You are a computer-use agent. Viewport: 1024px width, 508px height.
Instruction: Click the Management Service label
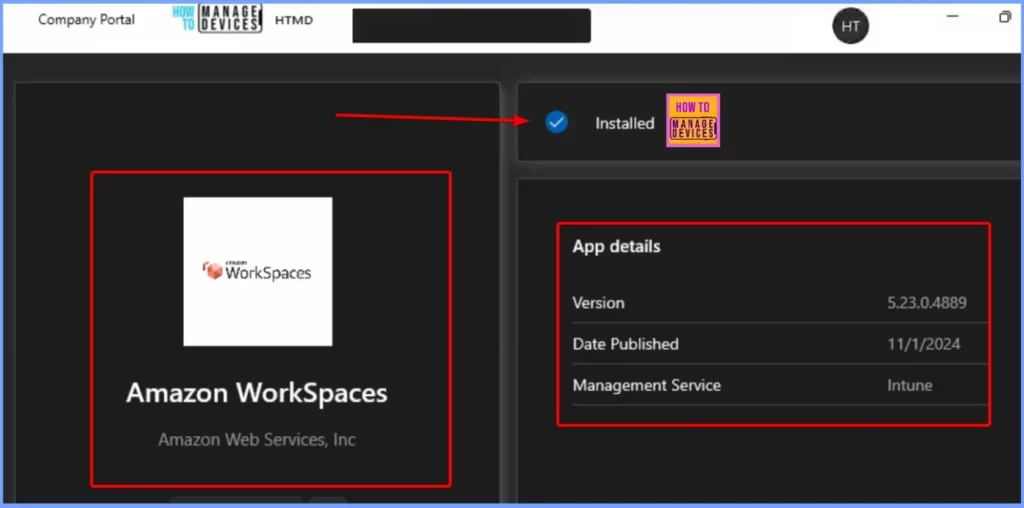point(647,385)
